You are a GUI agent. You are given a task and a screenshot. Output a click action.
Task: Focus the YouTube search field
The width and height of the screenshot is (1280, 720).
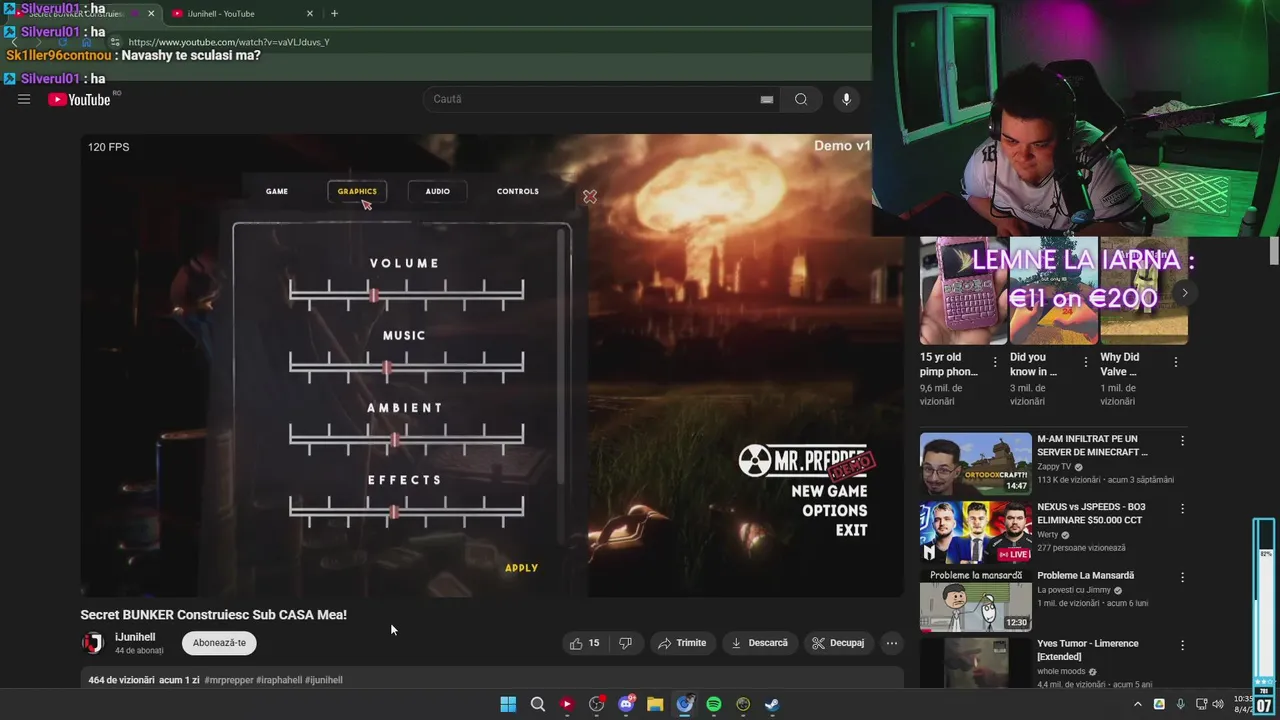[600, 99]
